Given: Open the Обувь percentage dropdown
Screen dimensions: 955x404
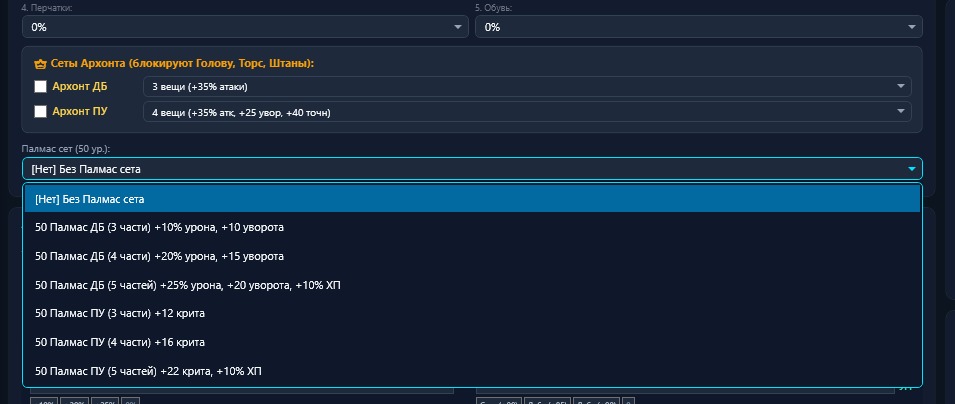Looking at the screenshot, I should click(x=699, y=27).
